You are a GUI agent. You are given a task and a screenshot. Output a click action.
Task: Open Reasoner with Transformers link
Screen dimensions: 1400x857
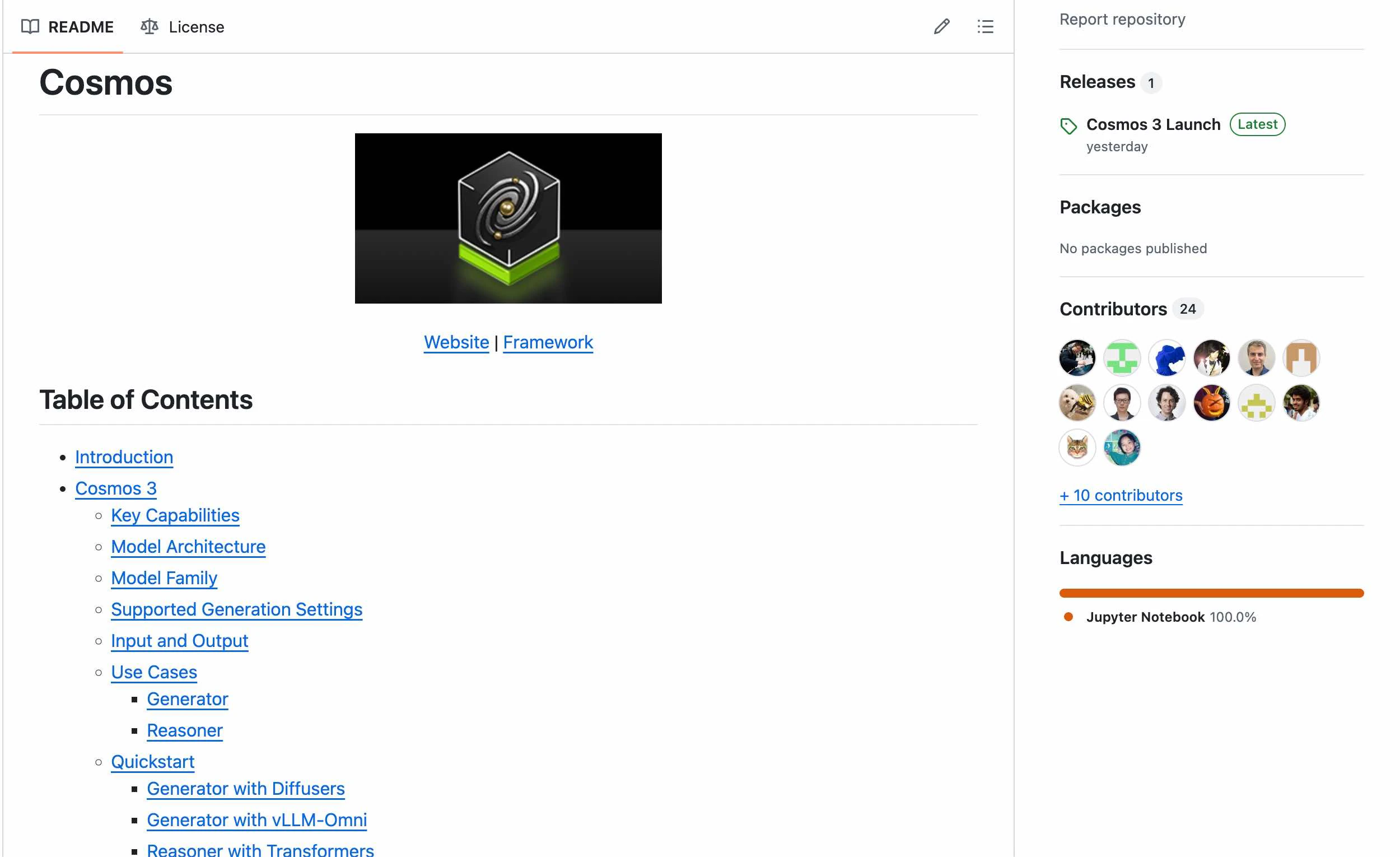260,850
